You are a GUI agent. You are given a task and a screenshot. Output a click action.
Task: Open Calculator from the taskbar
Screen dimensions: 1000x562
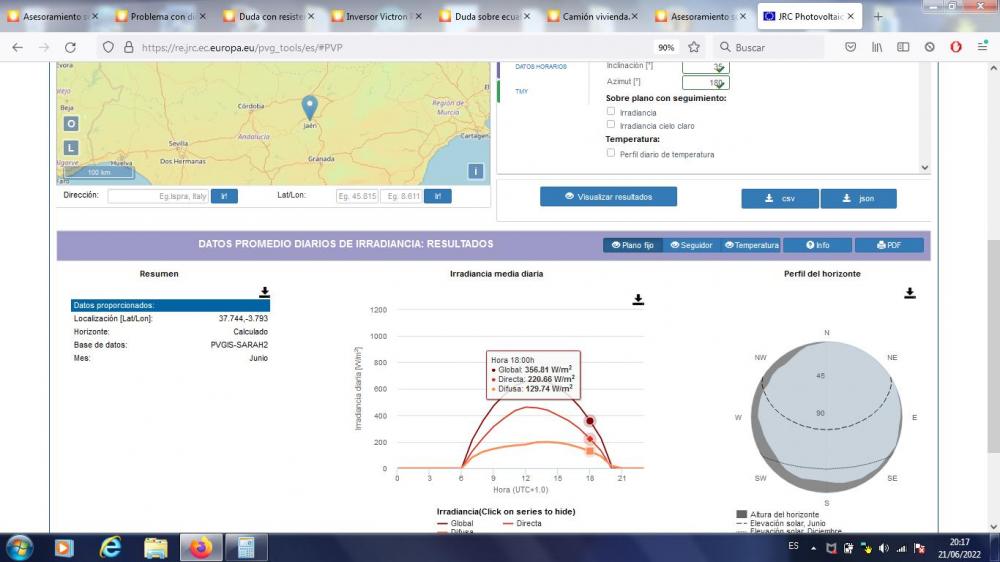coord(246,547)
